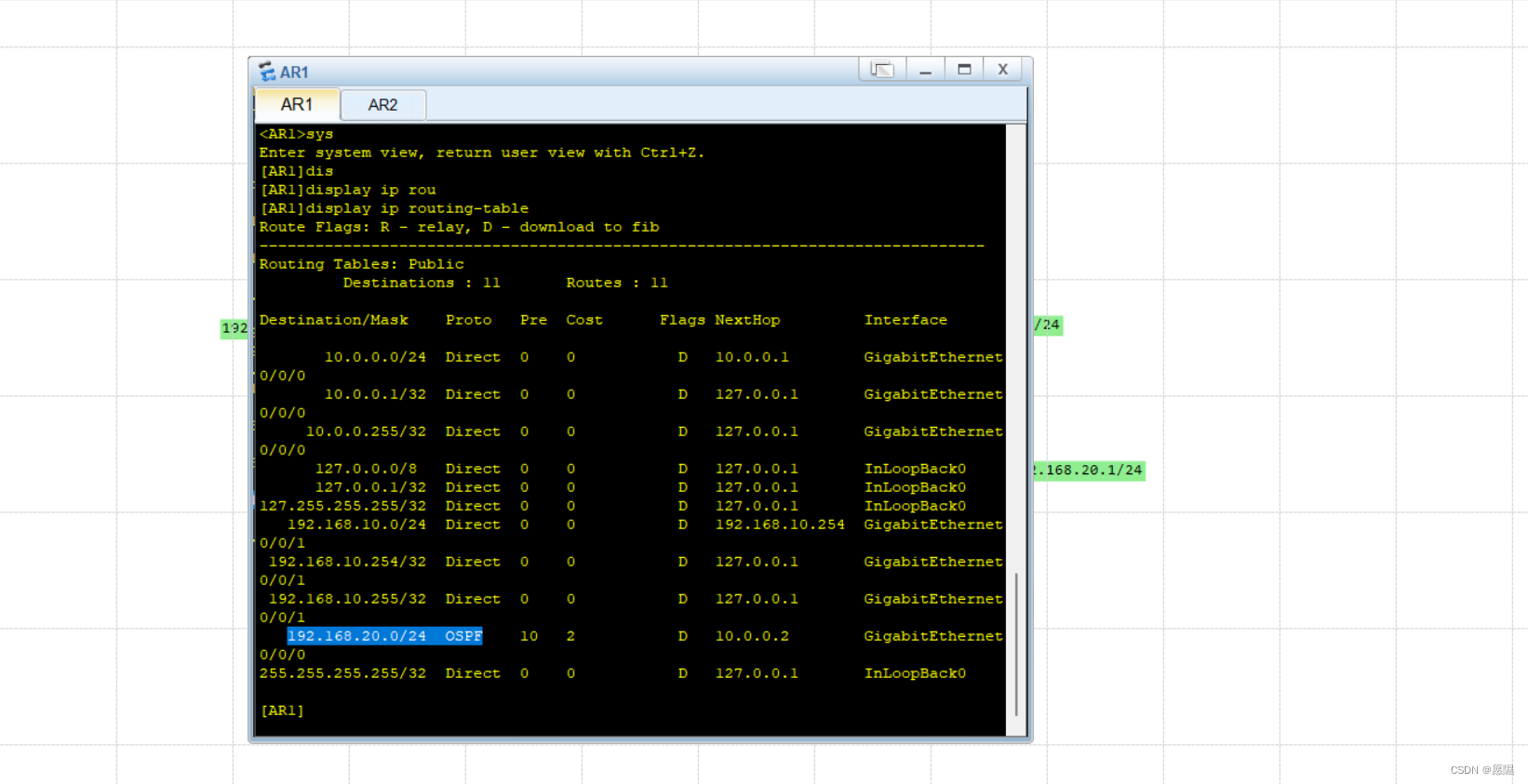Click the NextHop column header

click(747, 320)
